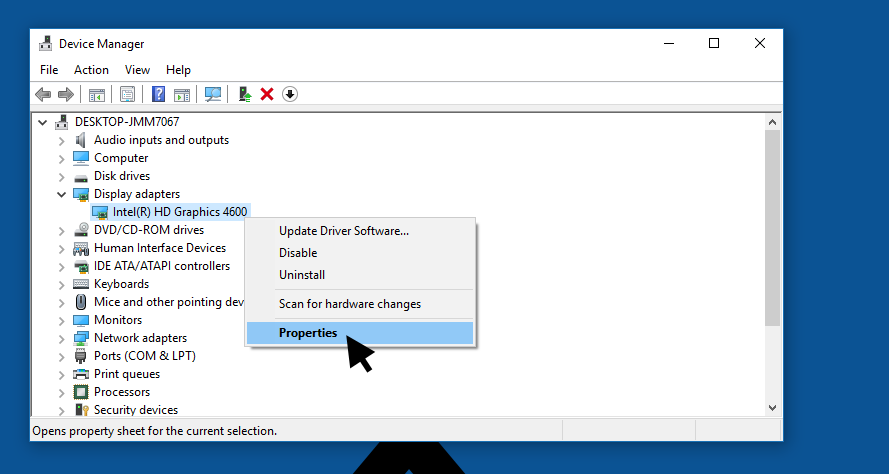Image resolution: width=889 pixels, height=474 pixels.
Task: Click the Security devices key icon
Action: coord(81,410)
